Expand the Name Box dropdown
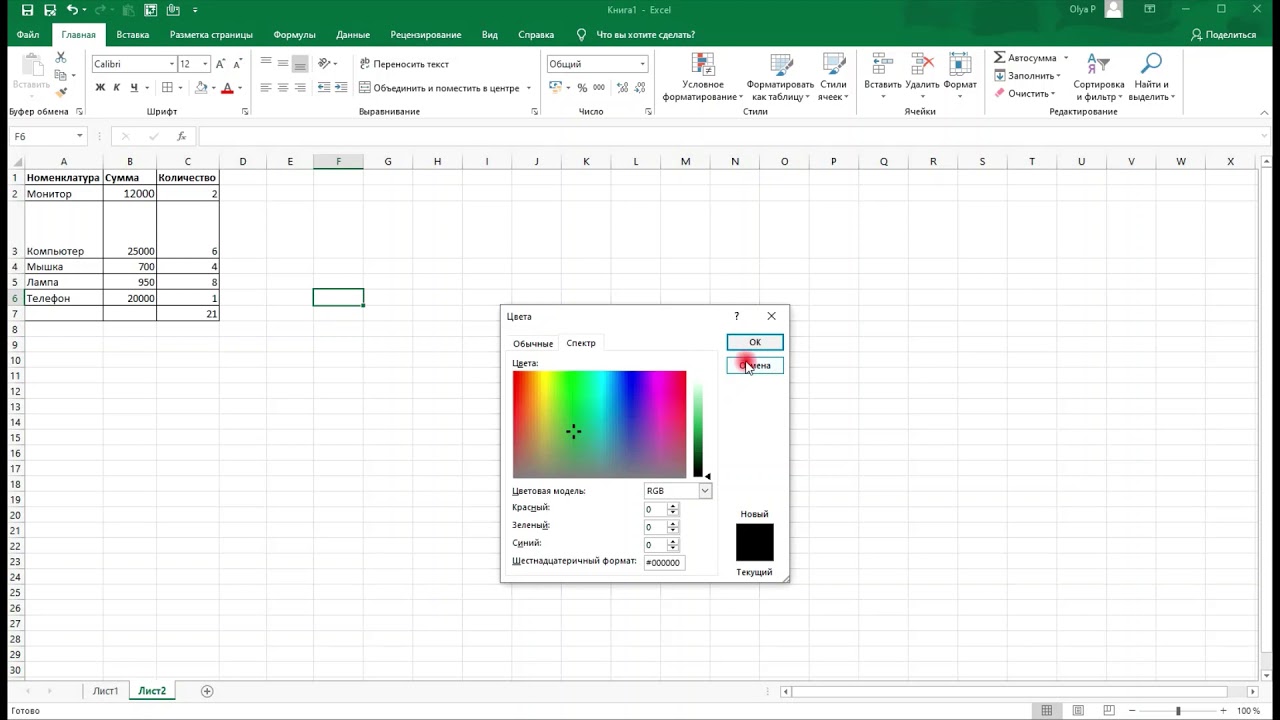 (x=79, y=136)
